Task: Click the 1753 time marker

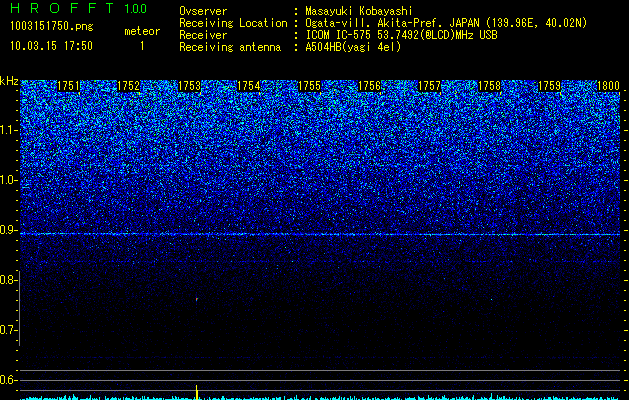Action: (189, 86)
